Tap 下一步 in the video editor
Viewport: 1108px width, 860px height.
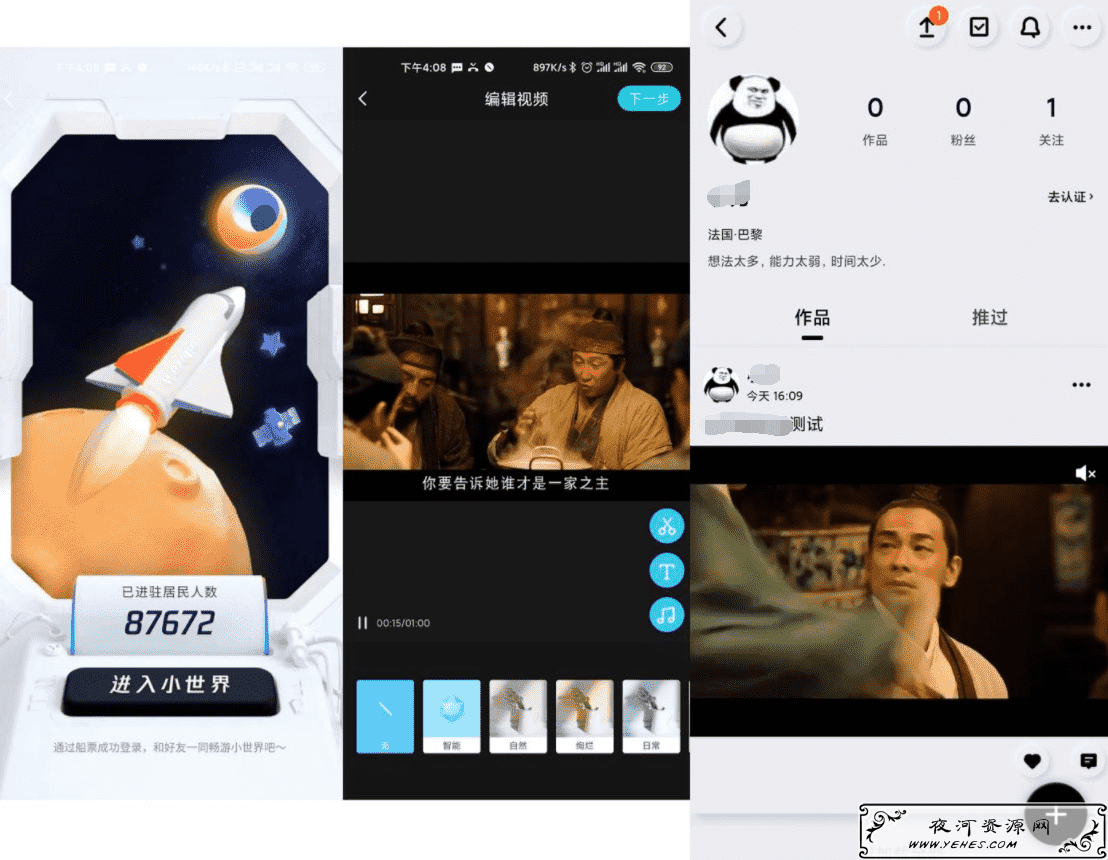[x=649, y=98]
